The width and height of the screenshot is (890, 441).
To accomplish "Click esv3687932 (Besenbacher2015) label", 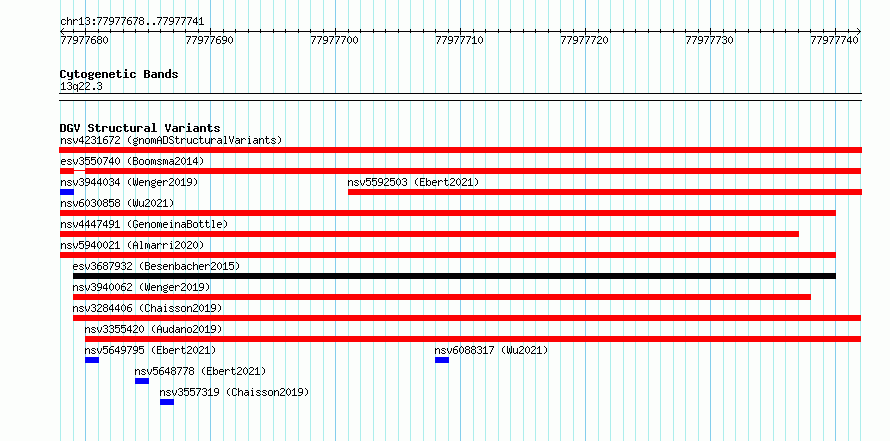I will point(156,266).
